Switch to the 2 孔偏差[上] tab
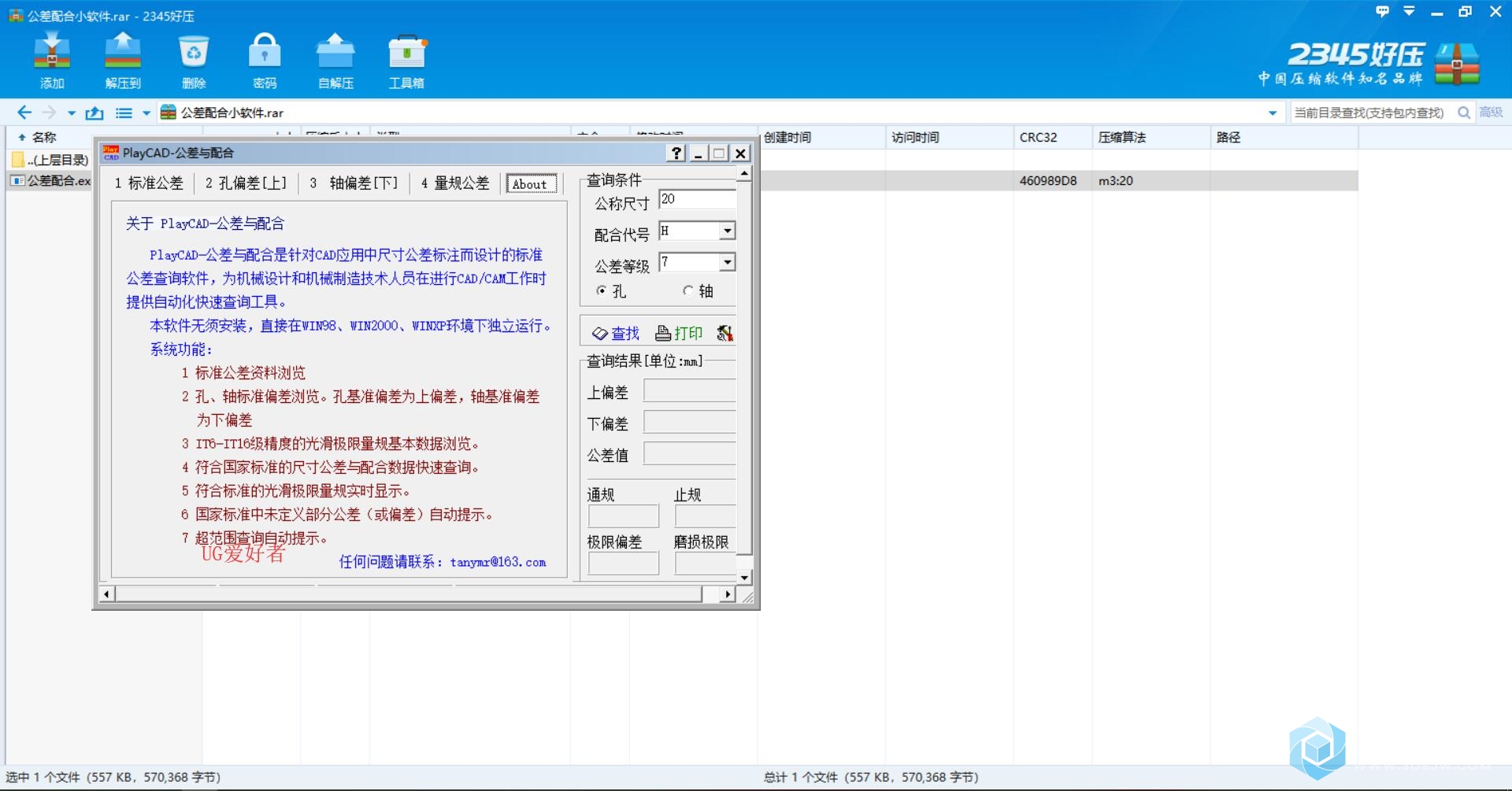1512x791 pixels. click(x=246, y=183)
